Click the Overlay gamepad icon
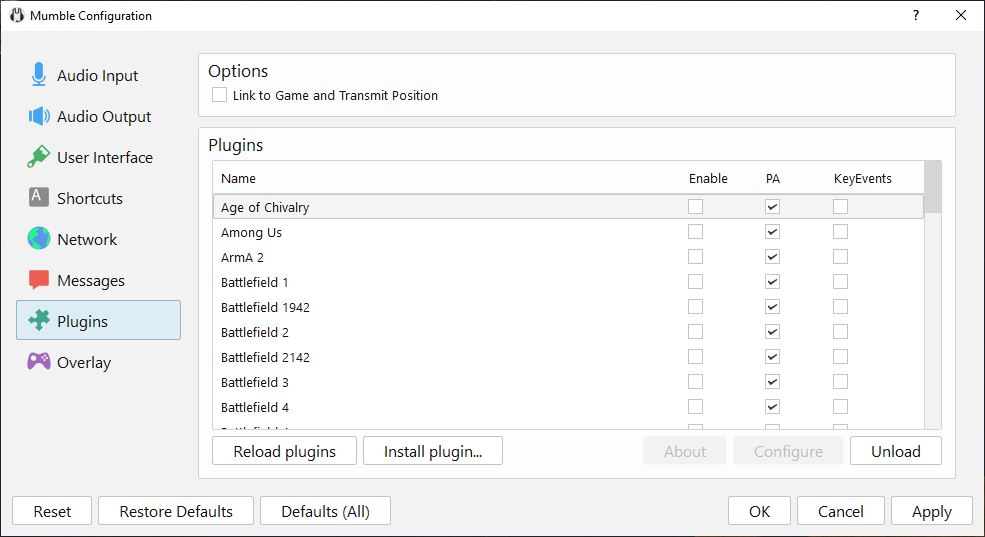 [38, 361]
